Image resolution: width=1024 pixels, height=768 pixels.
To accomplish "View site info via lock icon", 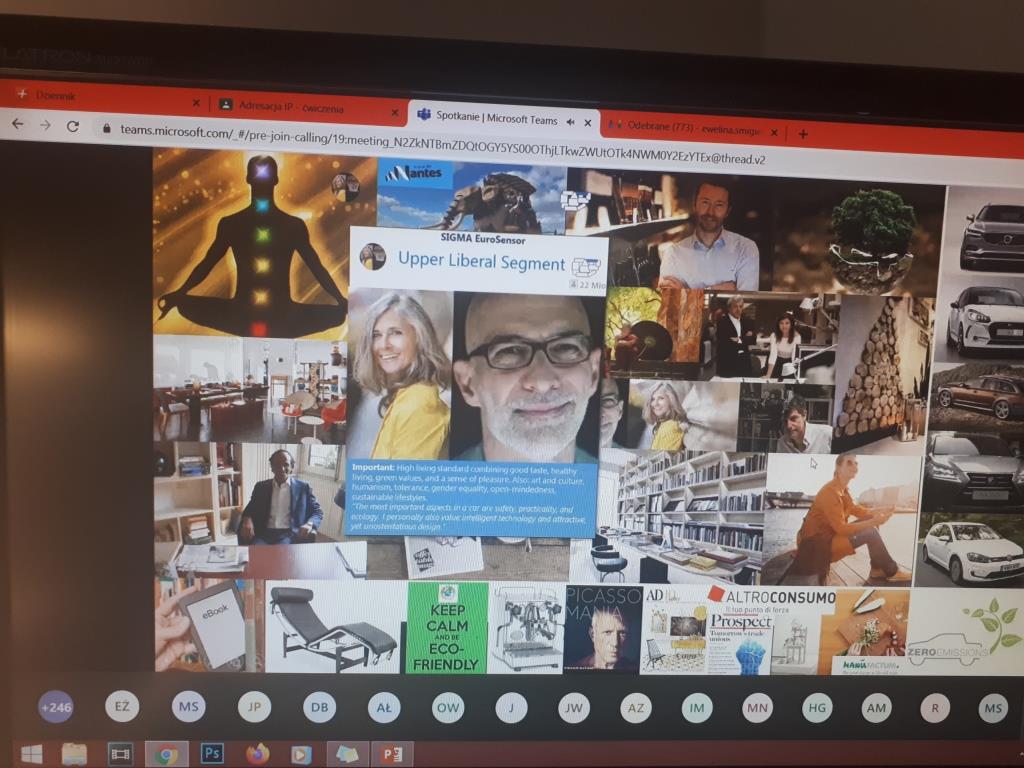I will tap(106, 129).
